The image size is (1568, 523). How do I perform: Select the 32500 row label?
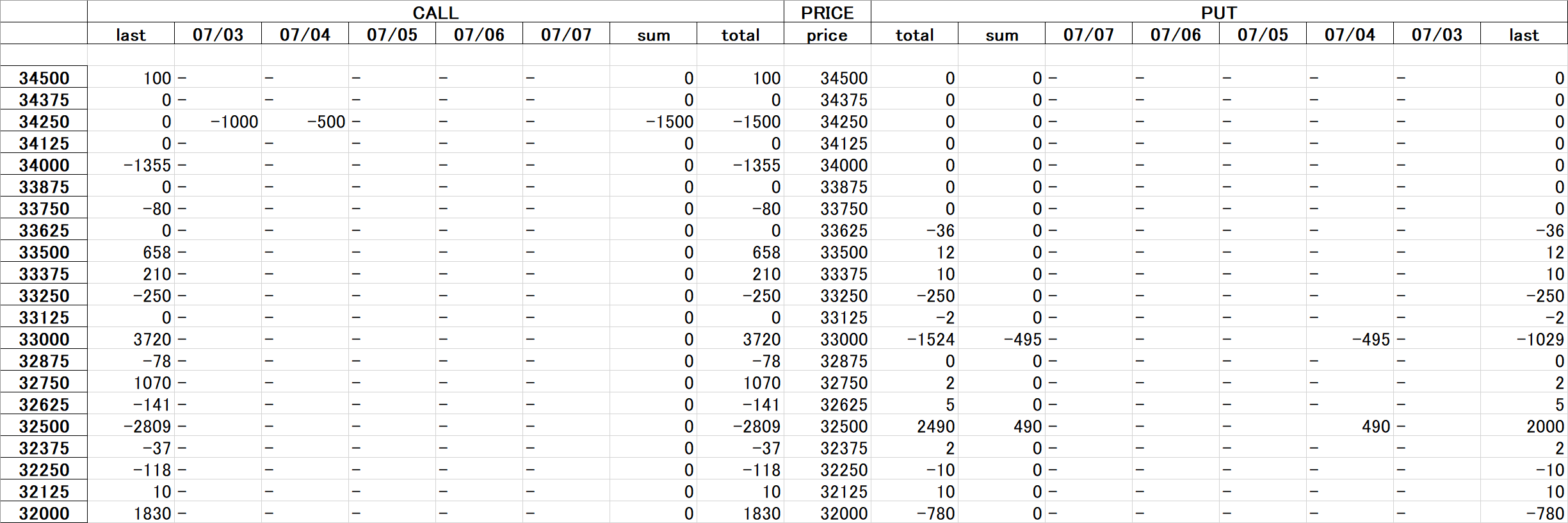coord(44,426)
